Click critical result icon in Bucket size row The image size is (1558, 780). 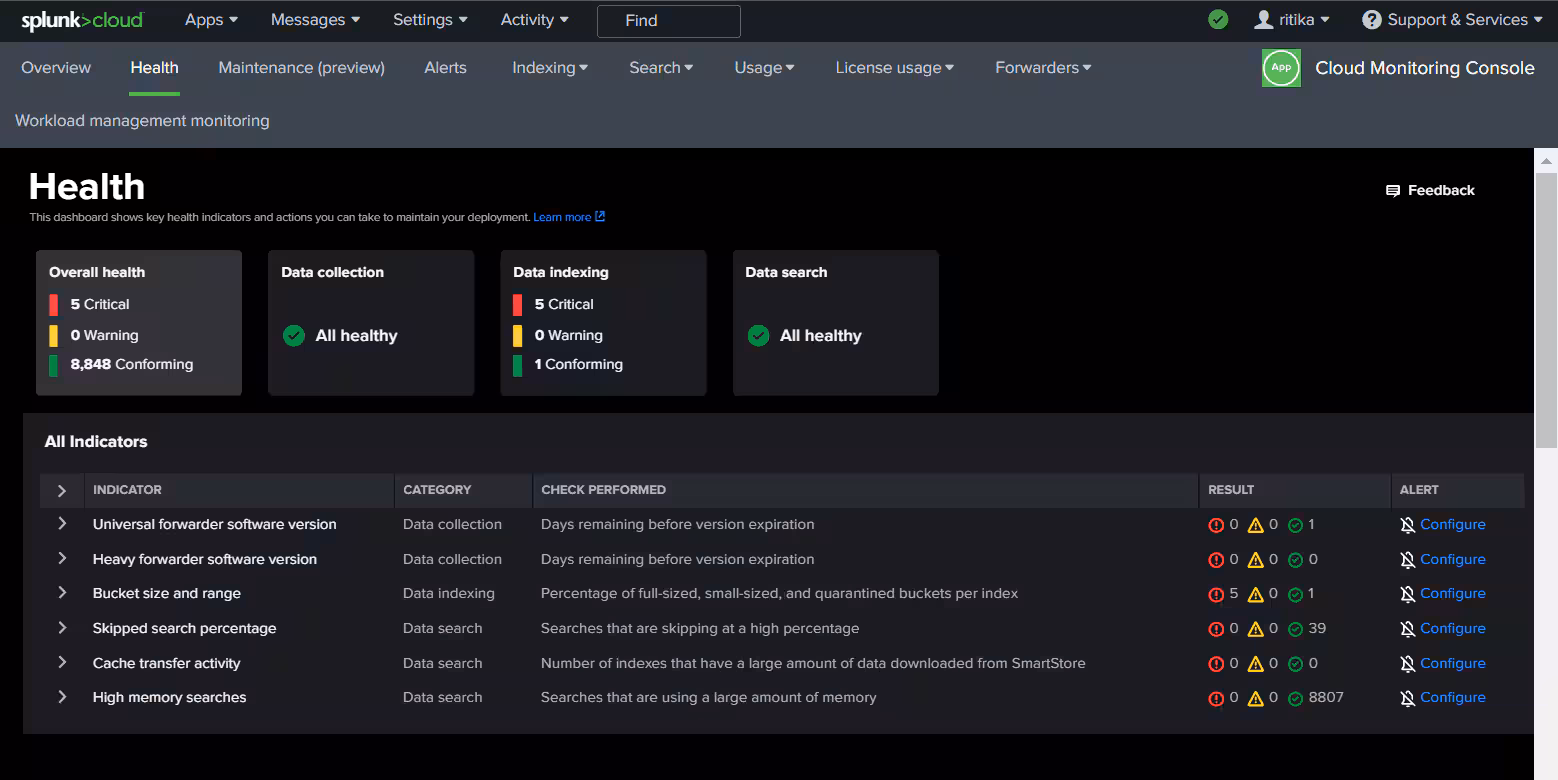point(1216,594)
